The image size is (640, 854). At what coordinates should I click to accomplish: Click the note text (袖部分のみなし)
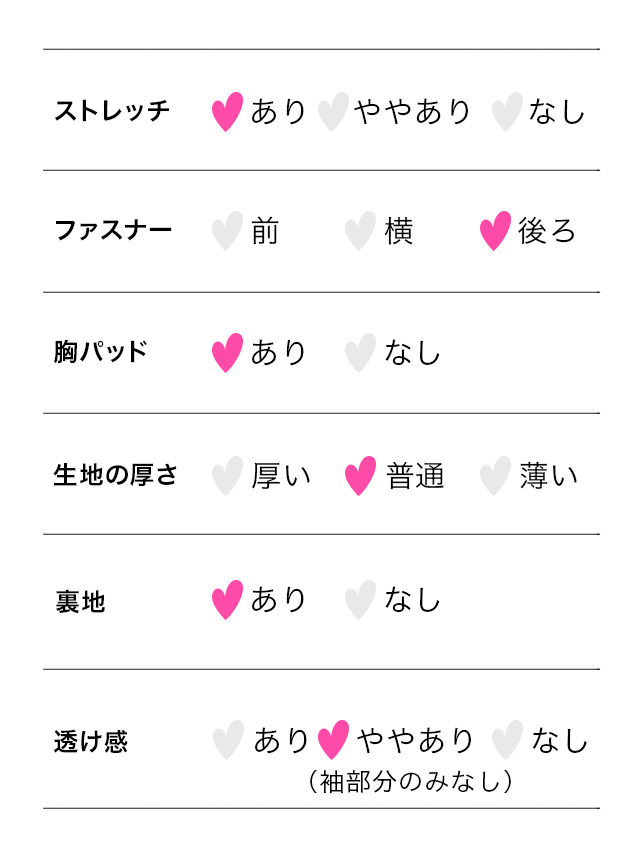[411, 782]
